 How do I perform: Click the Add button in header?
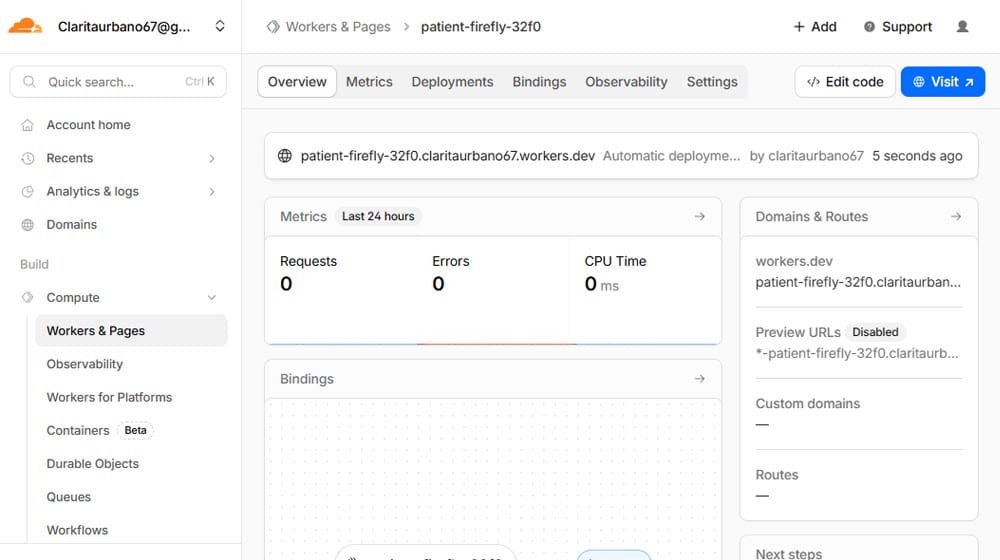coord(815,27)
